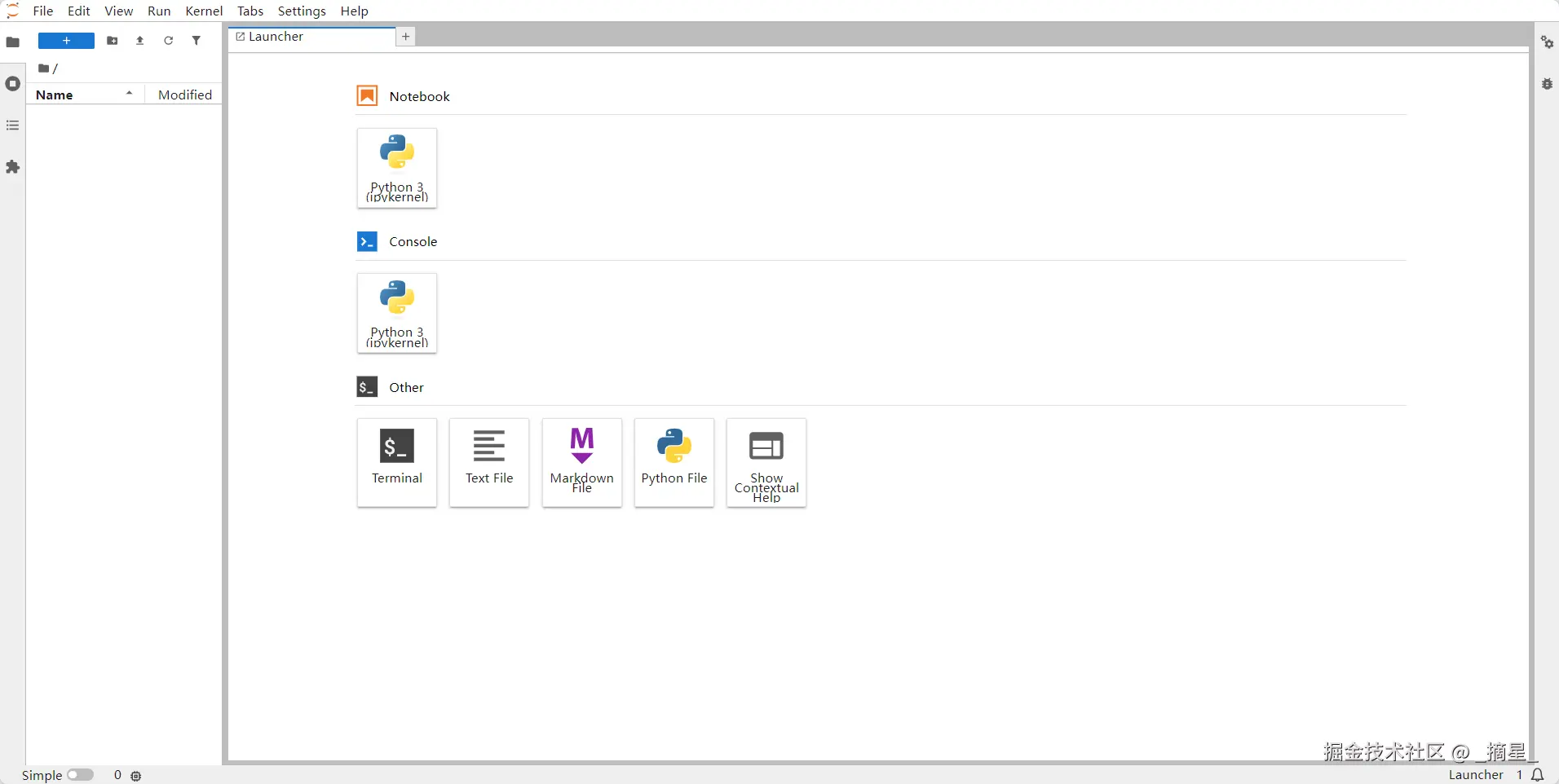Create a new Text File
The image size is (1559, 784).
click(x=489, y=462)
